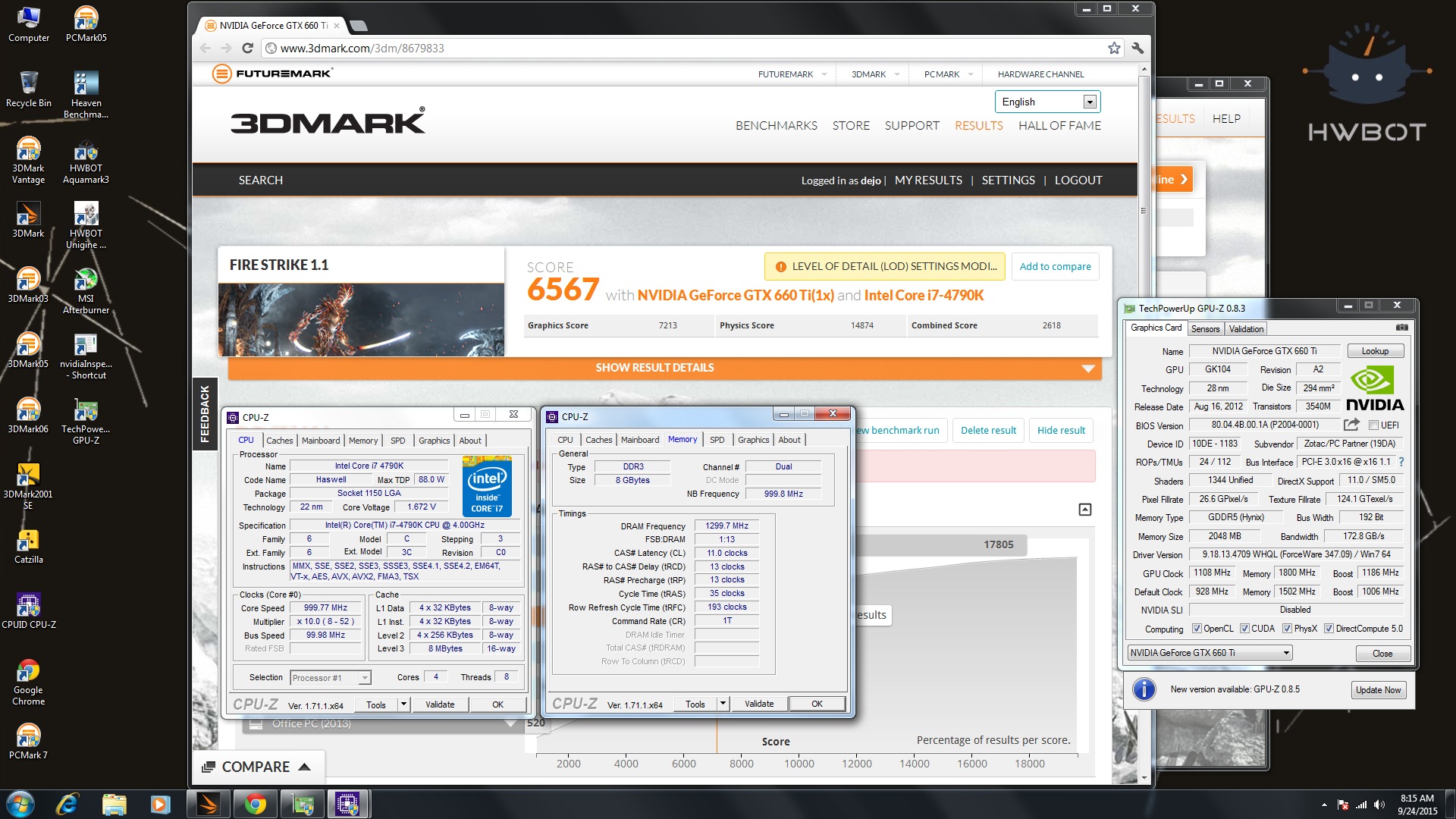Open the HALL OF FAME navigation item

[x=1059, y=125]
